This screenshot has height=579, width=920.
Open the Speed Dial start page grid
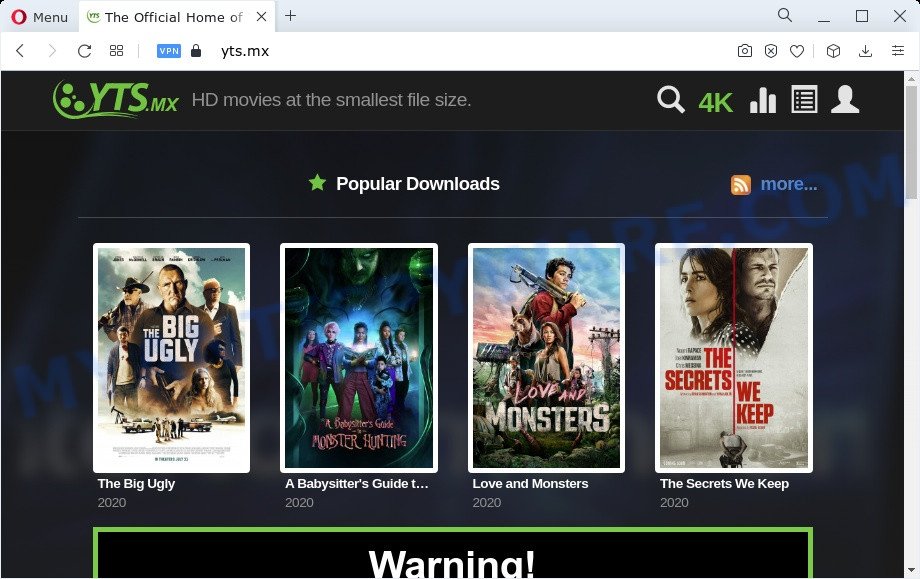pos(116,51)
